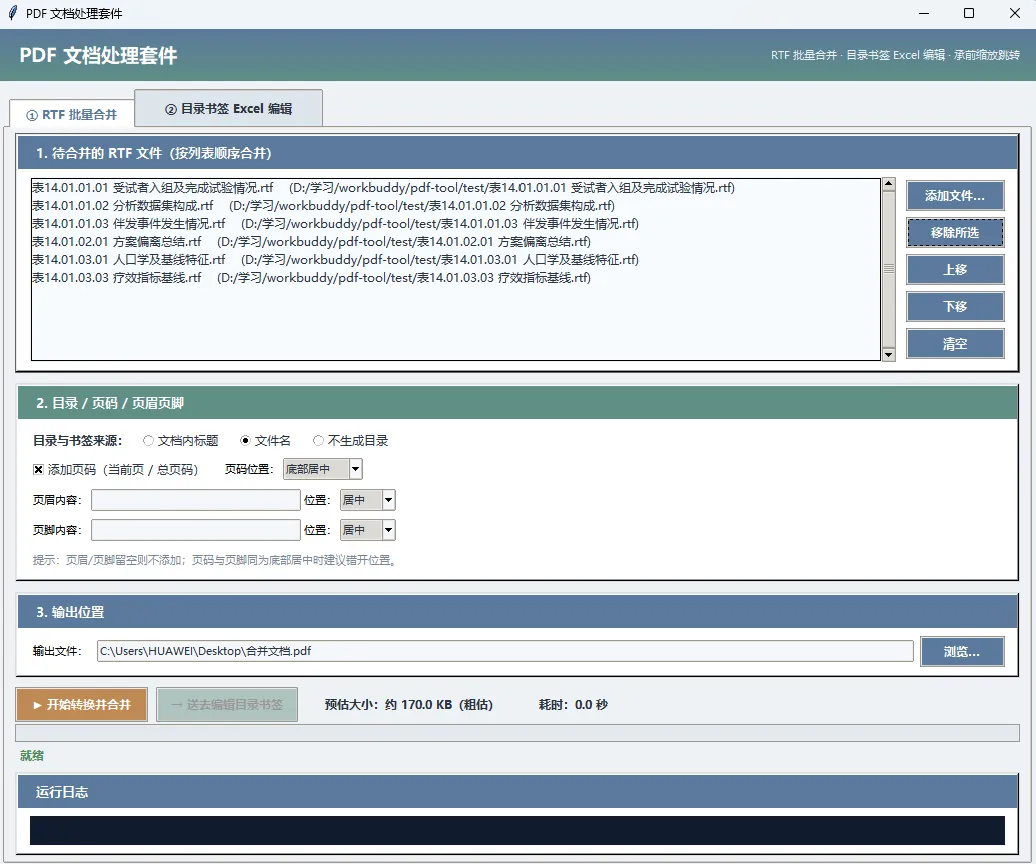The height and width of the screenshot is (864, 1036).
Task: Click the 送去编辑目录书签 button
Action: (227, 704)
